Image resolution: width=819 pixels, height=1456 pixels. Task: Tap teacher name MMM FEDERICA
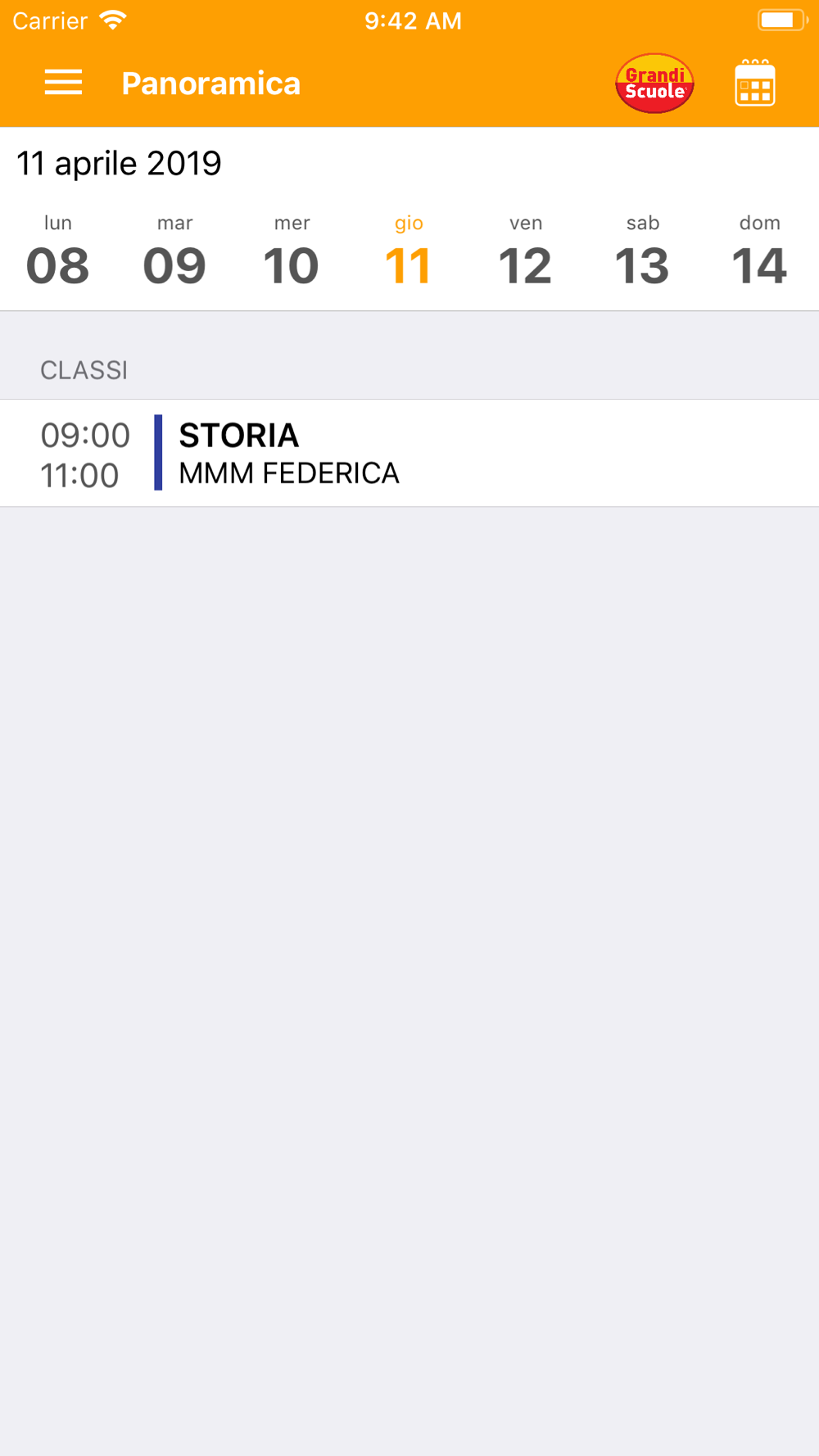coord(289,473)
